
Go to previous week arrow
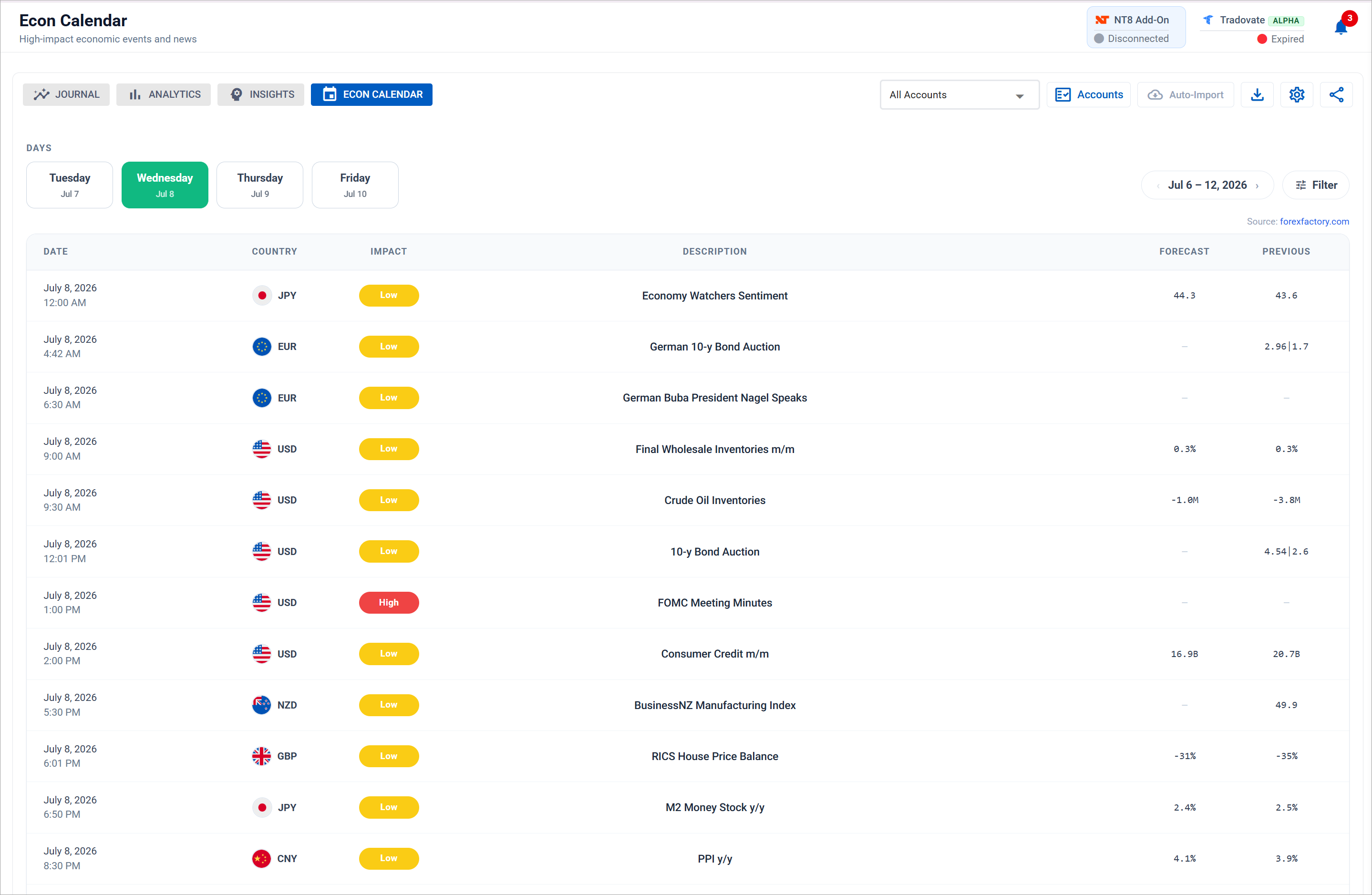click(1157, 185)
